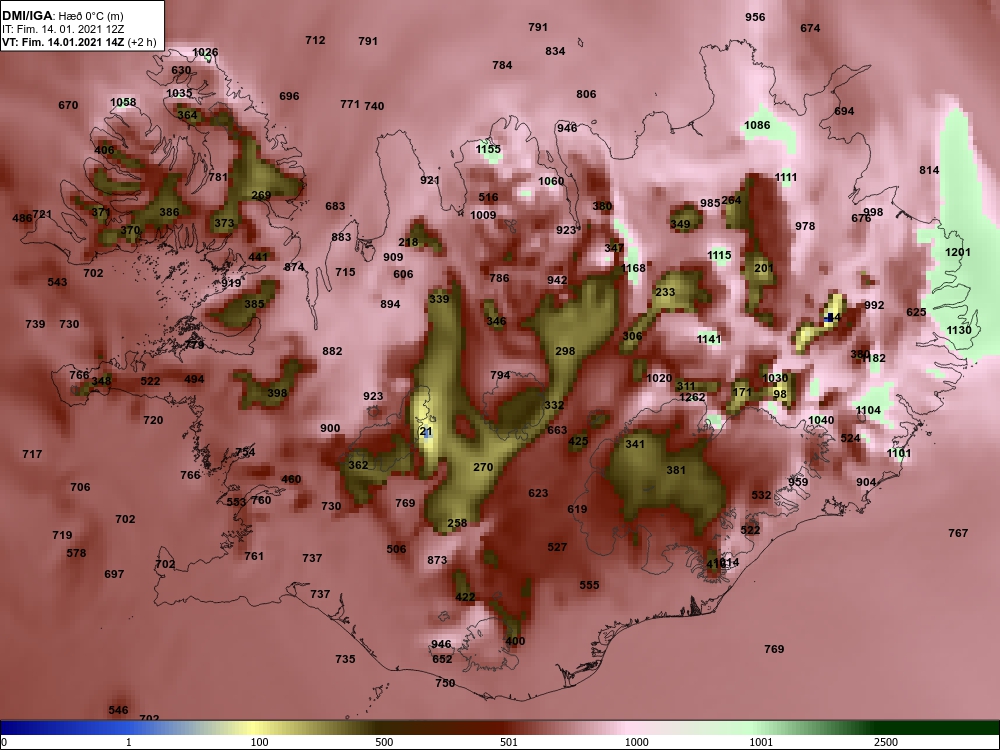This screenshot has width=1000, height=750.
Task: Select the 543 value
Action: coord(57,282)
